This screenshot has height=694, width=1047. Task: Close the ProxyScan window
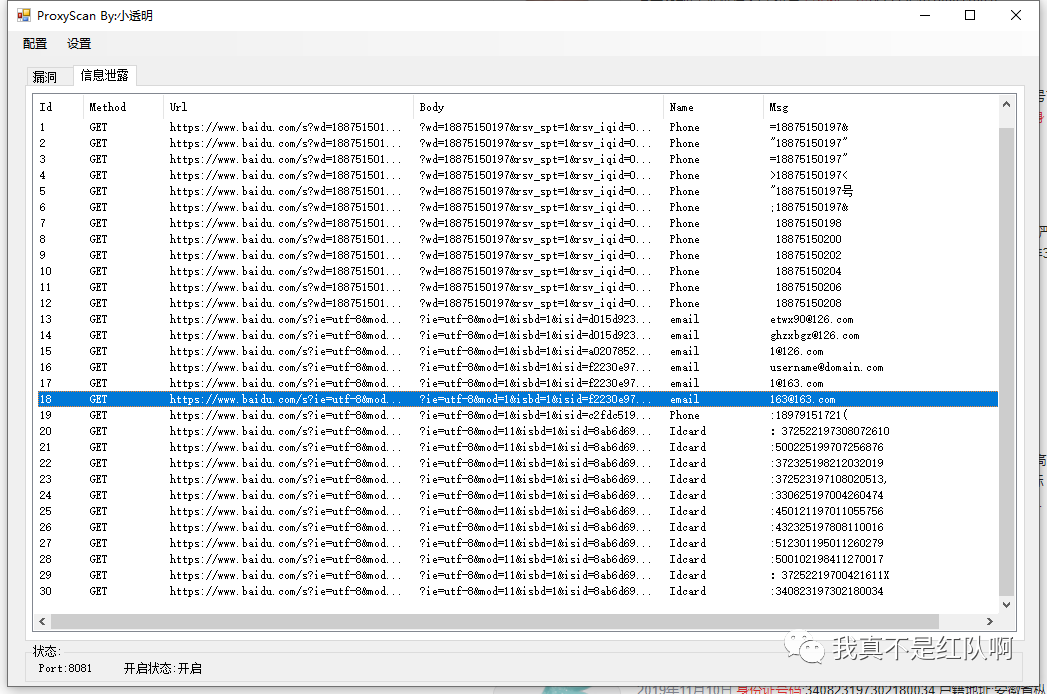tap(1016, 15)
